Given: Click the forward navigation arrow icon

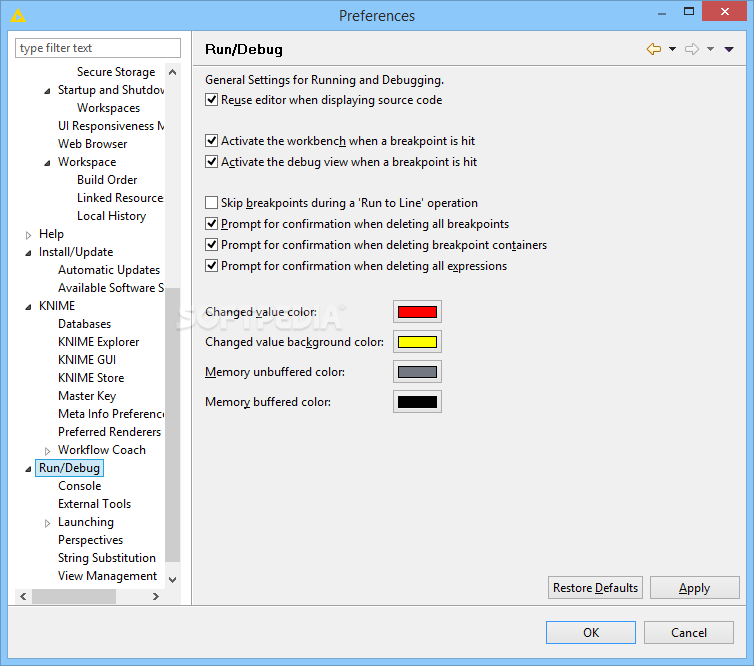Looking at the screenshot, I should [692, 49].
